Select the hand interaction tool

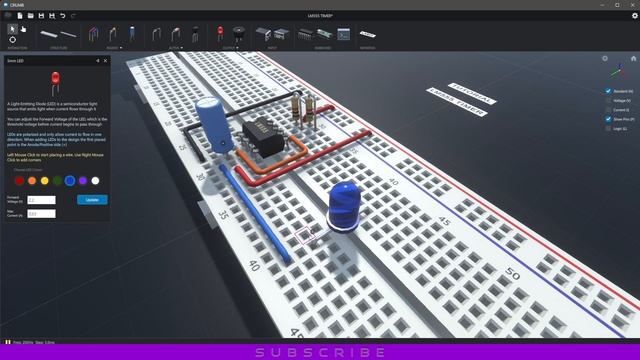pos(23,29)
